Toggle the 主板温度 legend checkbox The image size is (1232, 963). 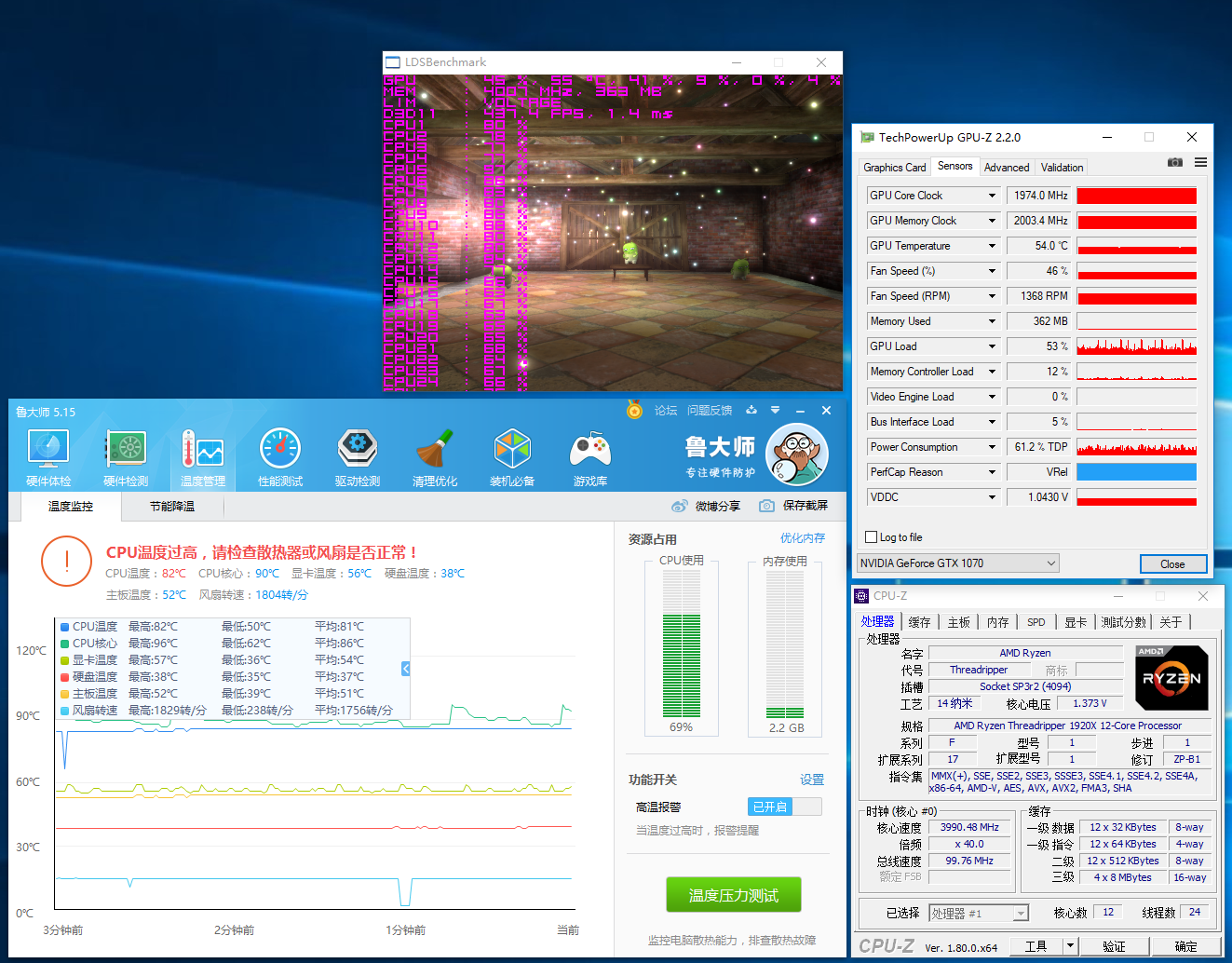(64, 694)
